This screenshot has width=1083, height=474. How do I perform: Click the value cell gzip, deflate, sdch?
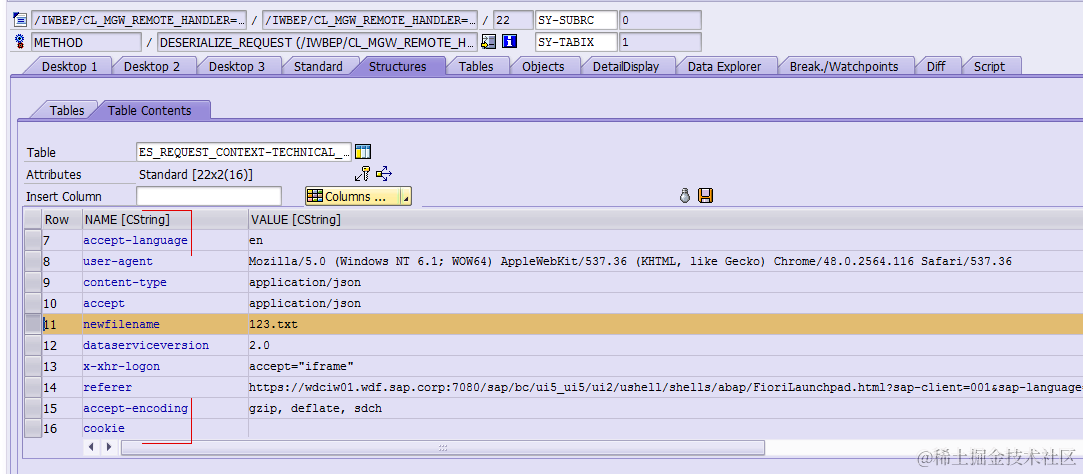pyautogui.click(x=665, y=408)
